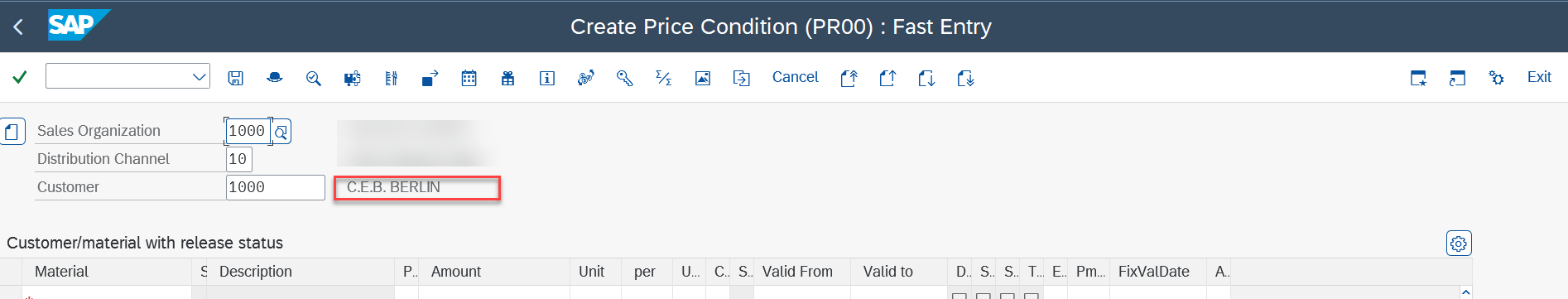Click the Save diskette icon

point(235,78)
